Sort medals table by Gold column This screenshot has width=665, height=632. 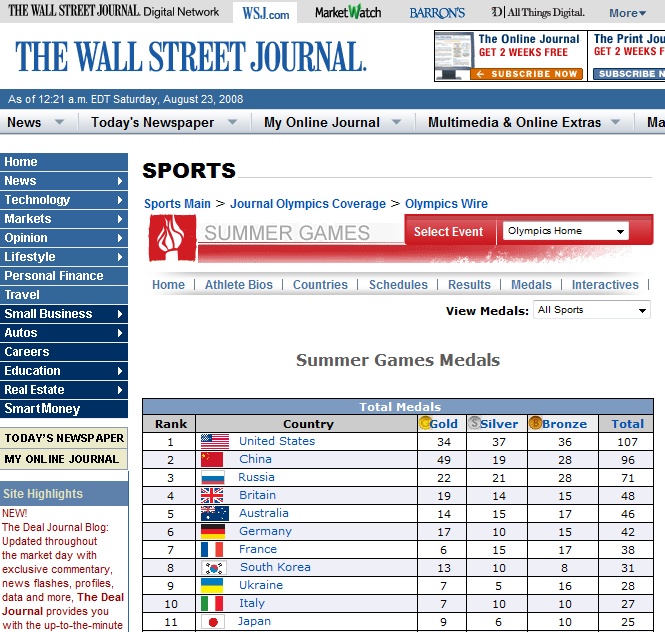click(x=444, y=424)
